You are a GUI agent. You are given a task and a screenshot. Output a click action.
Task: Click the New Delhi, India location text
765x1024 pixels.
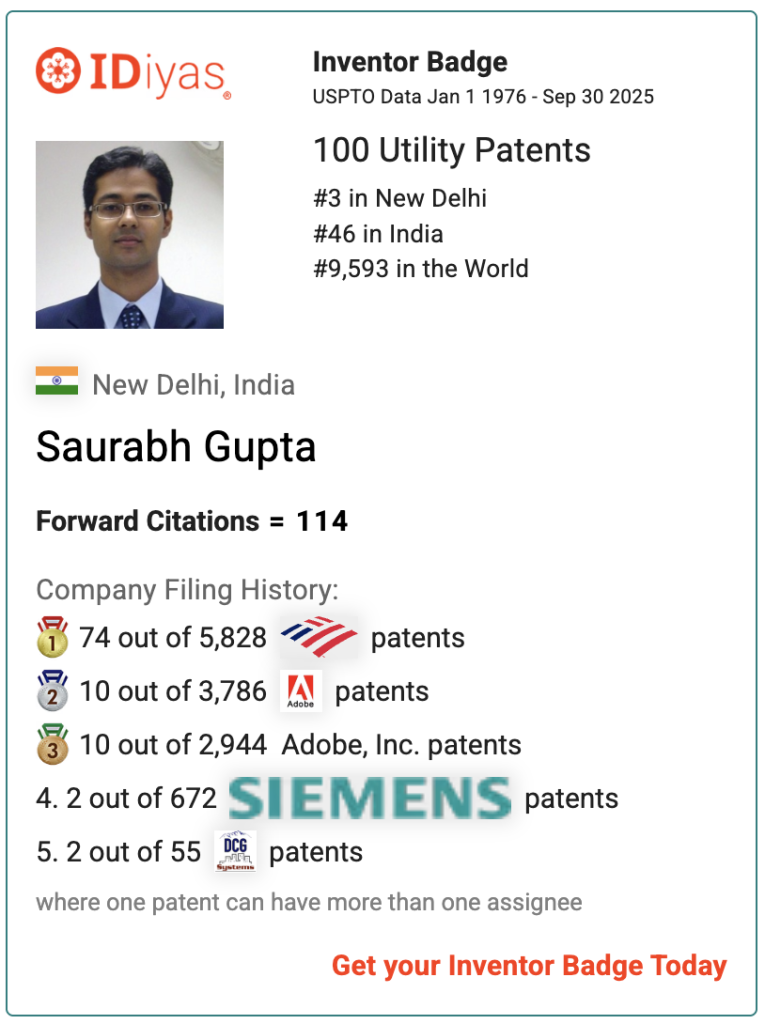[x=193, y=385]
